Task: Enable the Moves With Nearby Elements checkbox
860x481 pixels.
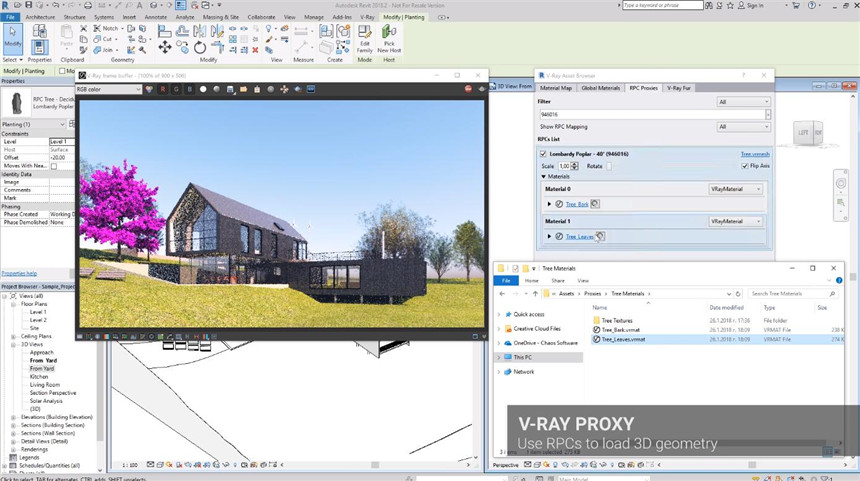Action: pos(54,166)
